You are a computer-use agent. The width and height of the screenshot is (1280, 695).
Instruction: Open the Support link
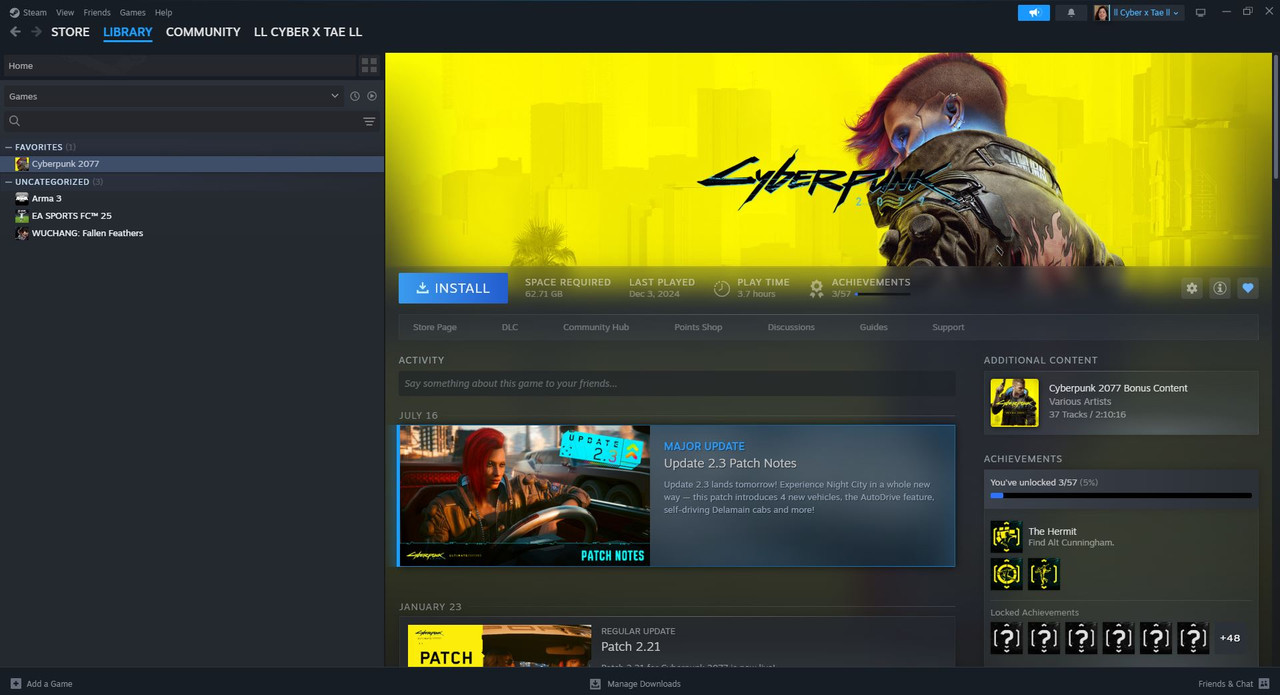tap(948, 327)
